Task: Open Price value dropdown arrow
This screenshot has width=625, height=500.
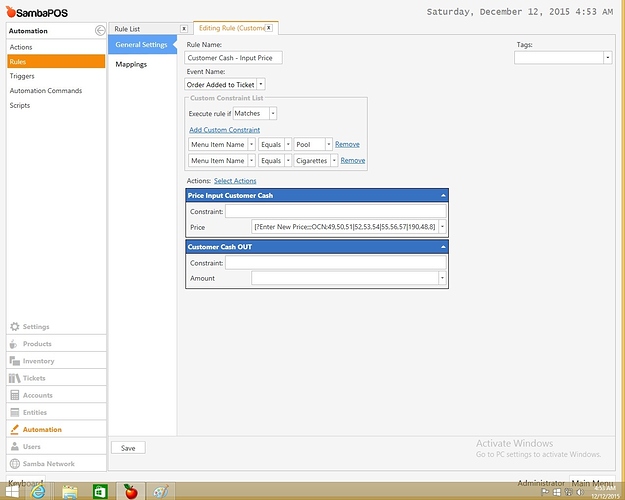Action: pos(442,227)
